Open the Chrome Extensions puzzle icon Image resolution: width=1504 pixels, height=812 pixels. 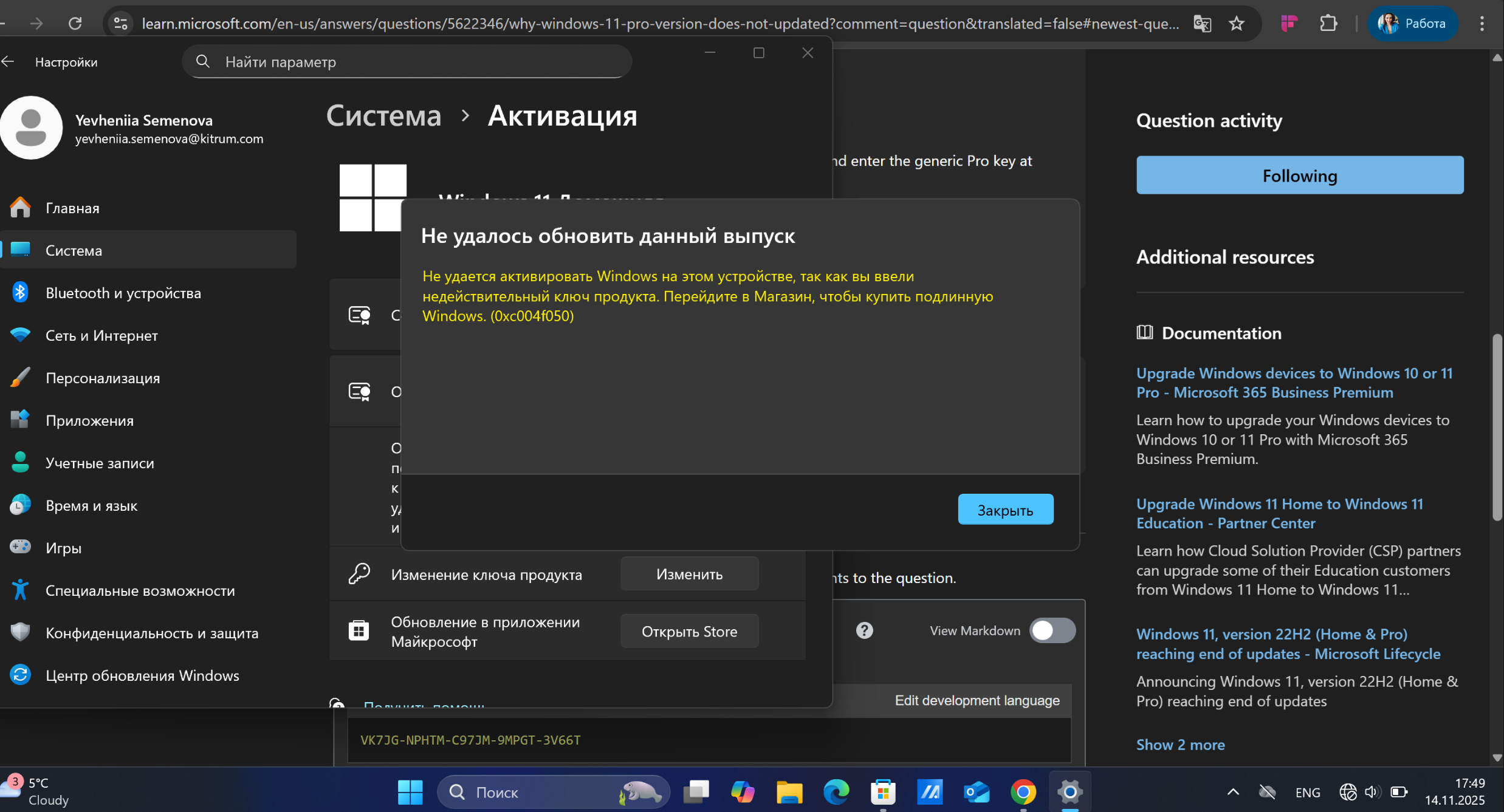pyautogui.click(x=1328, y=23)
